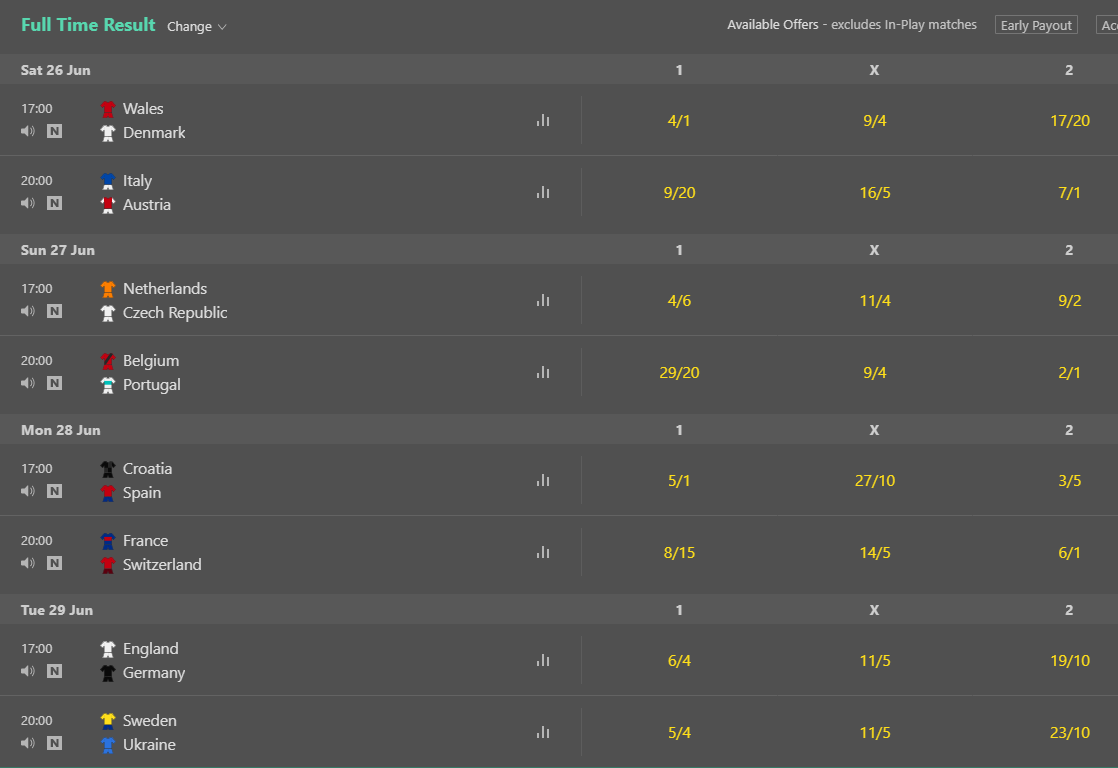Choose Spain to win at 3/5
The height and width of the screenshot is (768, 1118).
pos(1069,480)
